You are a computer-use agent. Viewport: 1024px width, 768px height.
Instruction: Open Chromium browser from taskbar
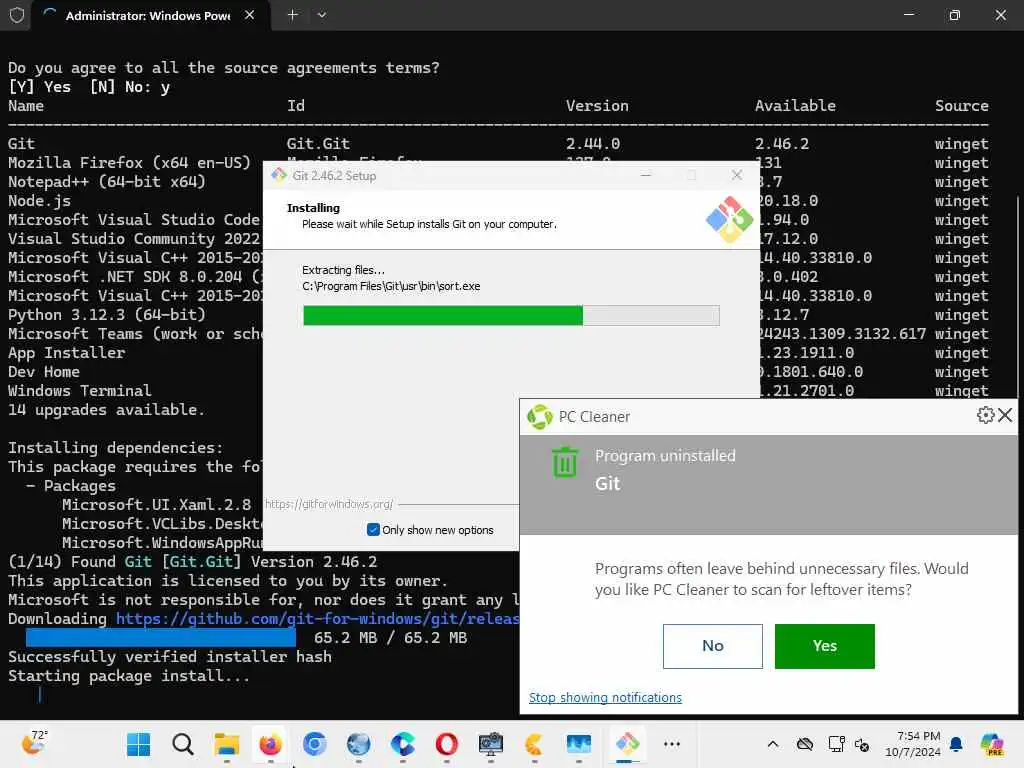click(314, 744)
